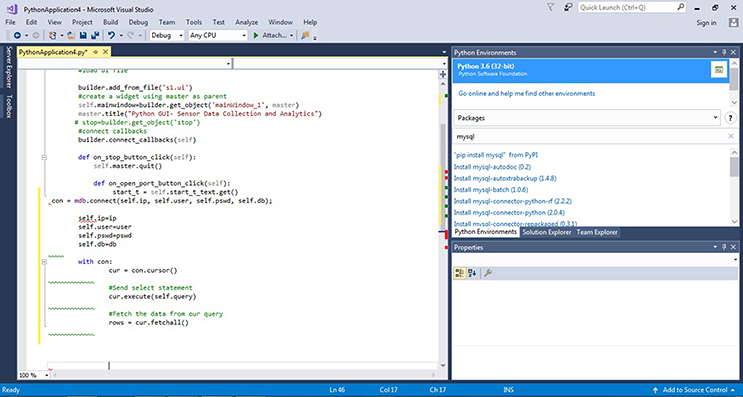Image resolution: width=743 pixels, height=397 pixels.
Task: Click the Quick Launch search field
Action: pyautogui.click(x=632, y=7)
